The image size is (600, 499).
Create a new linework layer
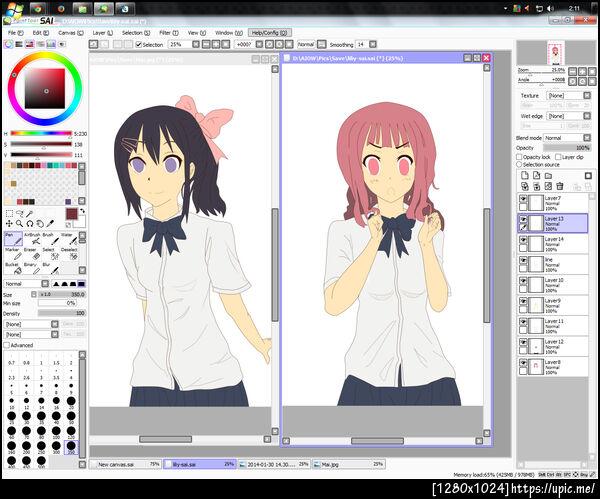pos(537,176)
